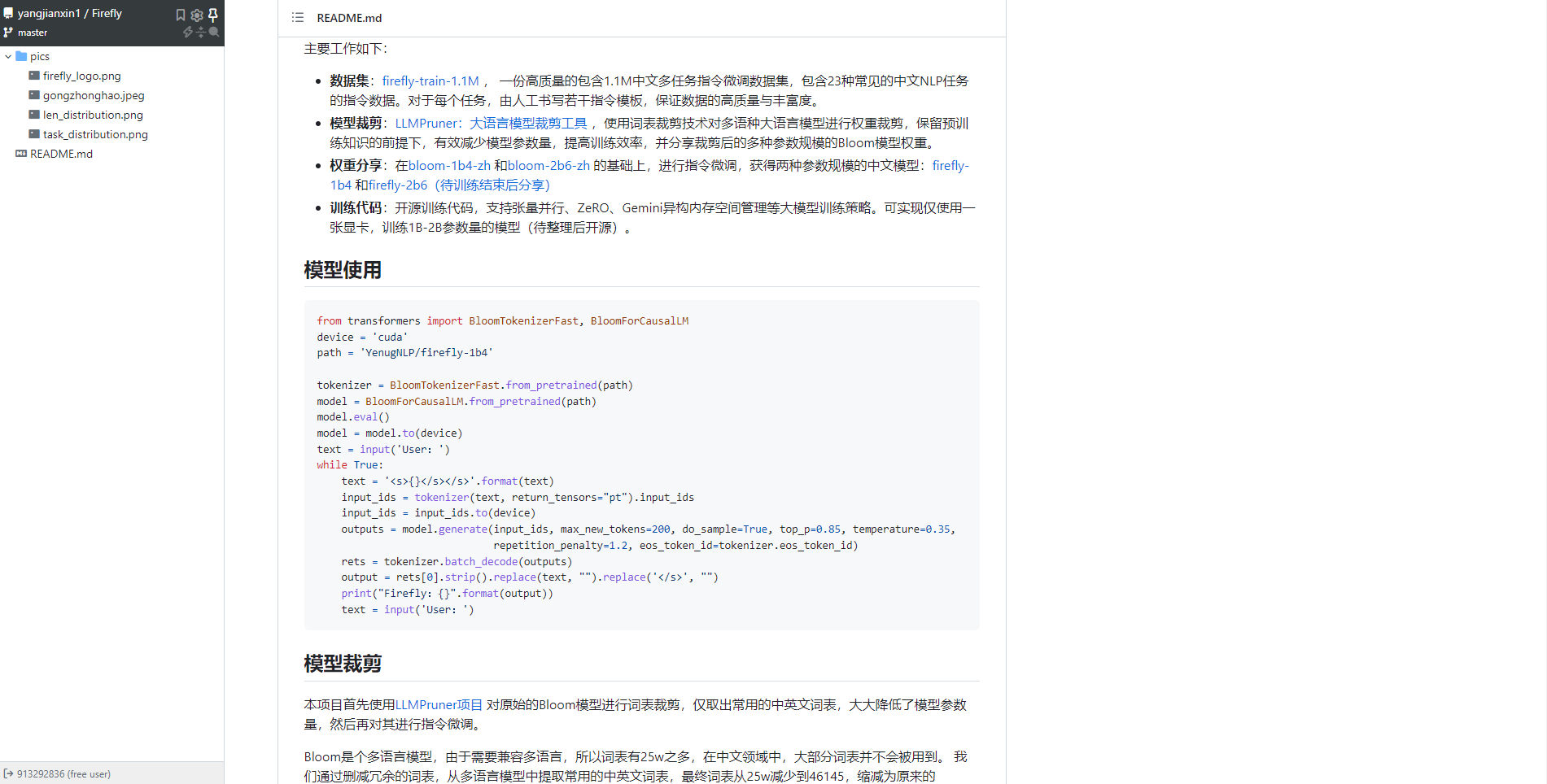Click the logout icon by 913292836
The width and height of the screenshot is (1547, 784).
[8, 773]
